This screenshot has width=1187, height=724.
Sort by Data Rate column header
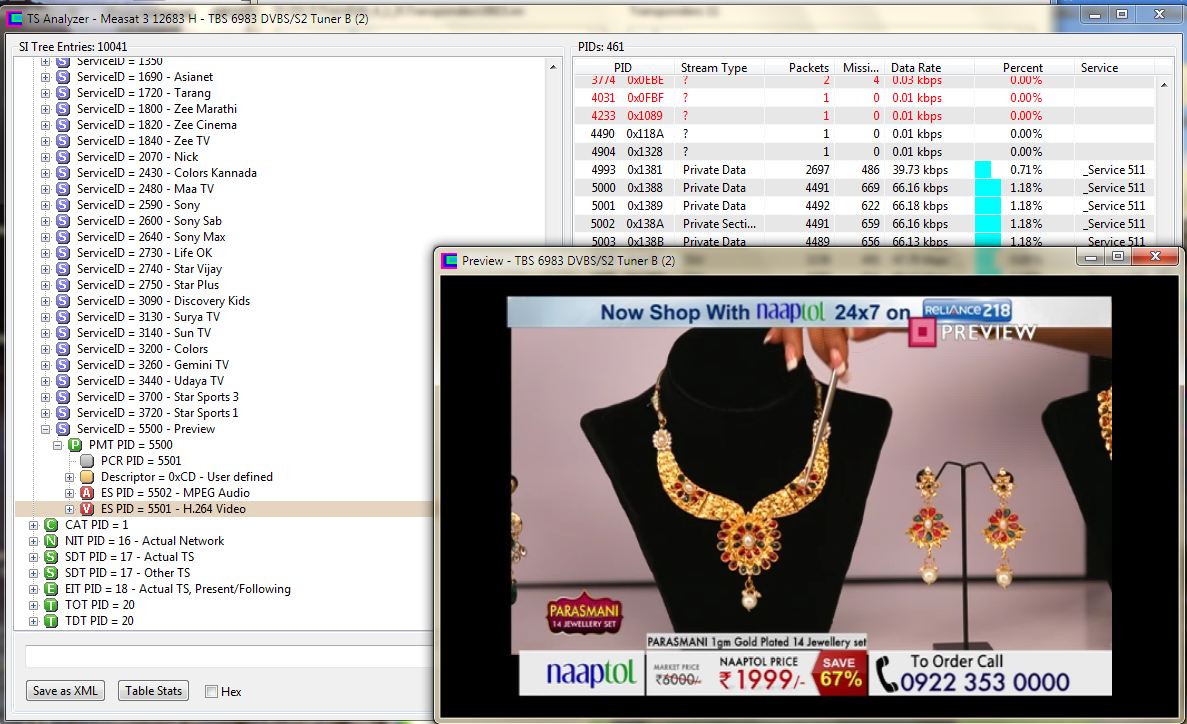point(929,67)
